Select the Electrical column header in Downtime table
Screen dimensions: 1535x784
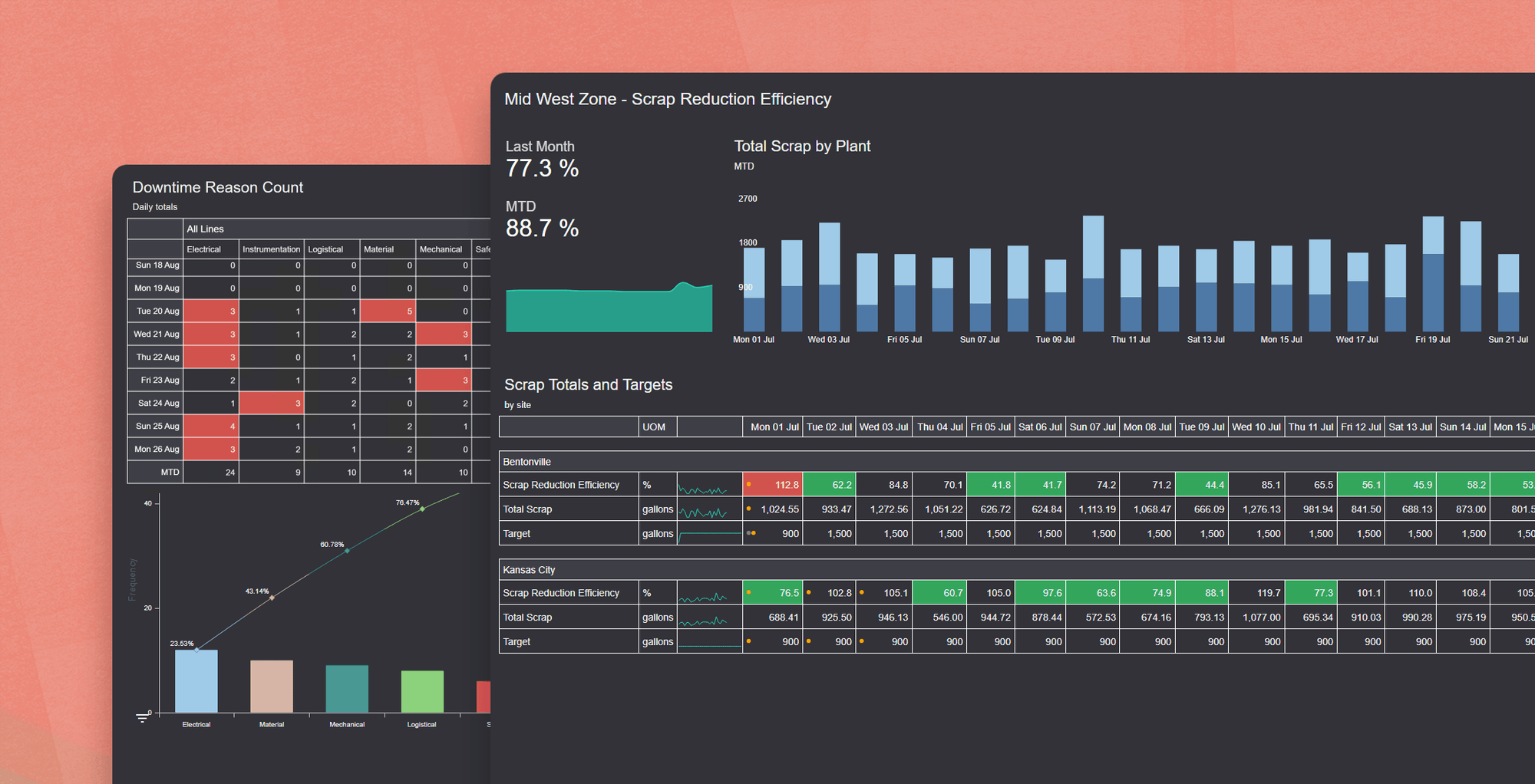point(204,249)
